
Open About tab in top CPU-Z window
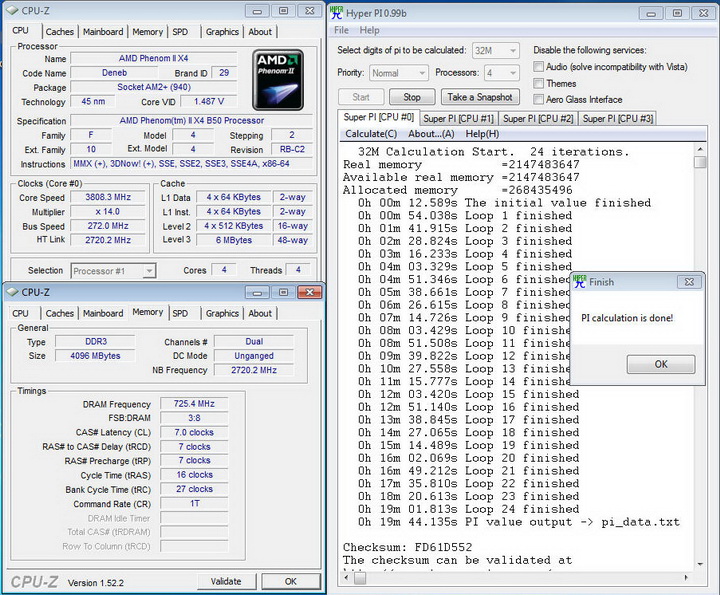(260, 32)
